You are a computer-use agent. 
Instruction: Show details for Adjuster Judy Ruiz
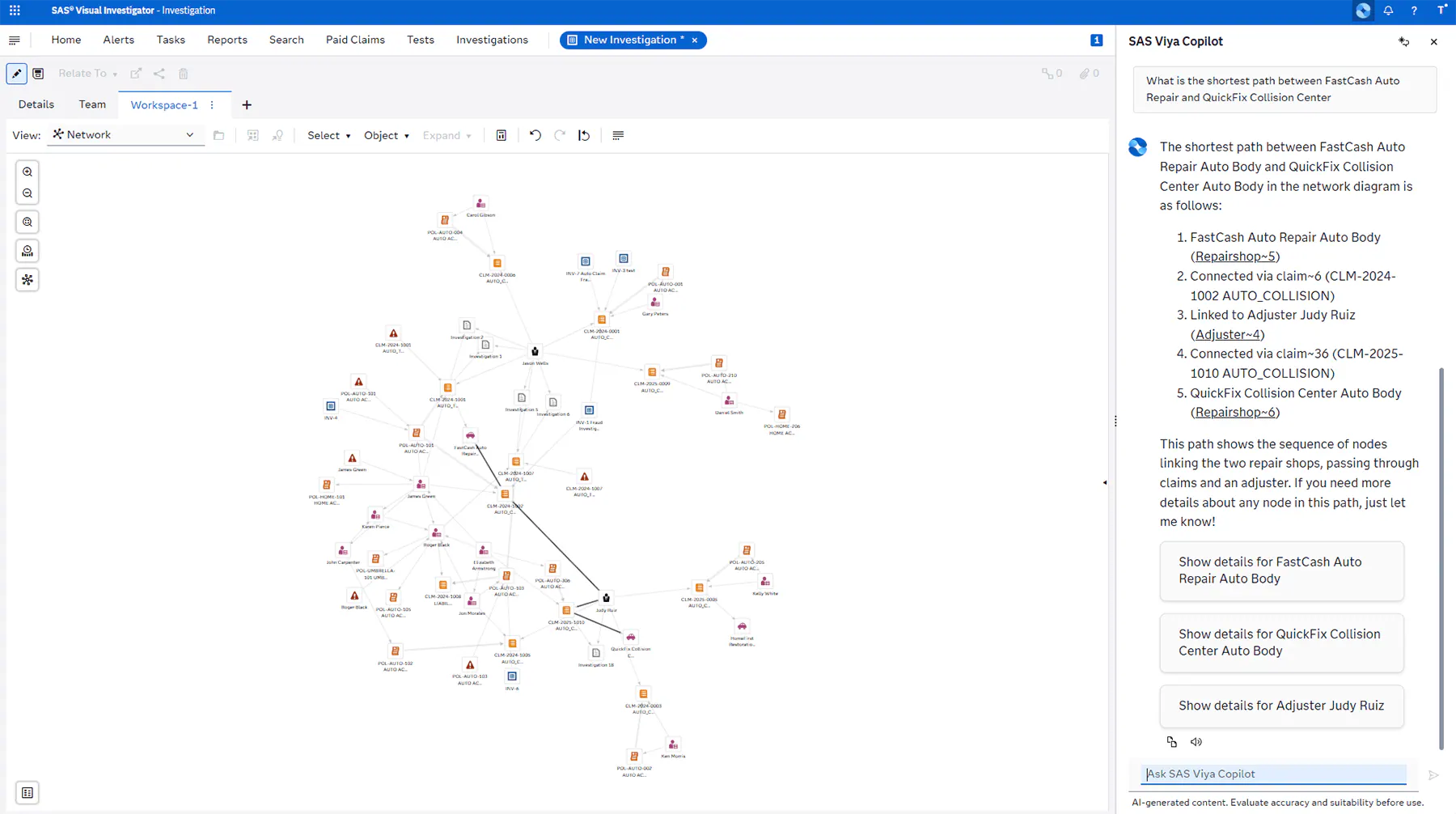click(1281, 706)
